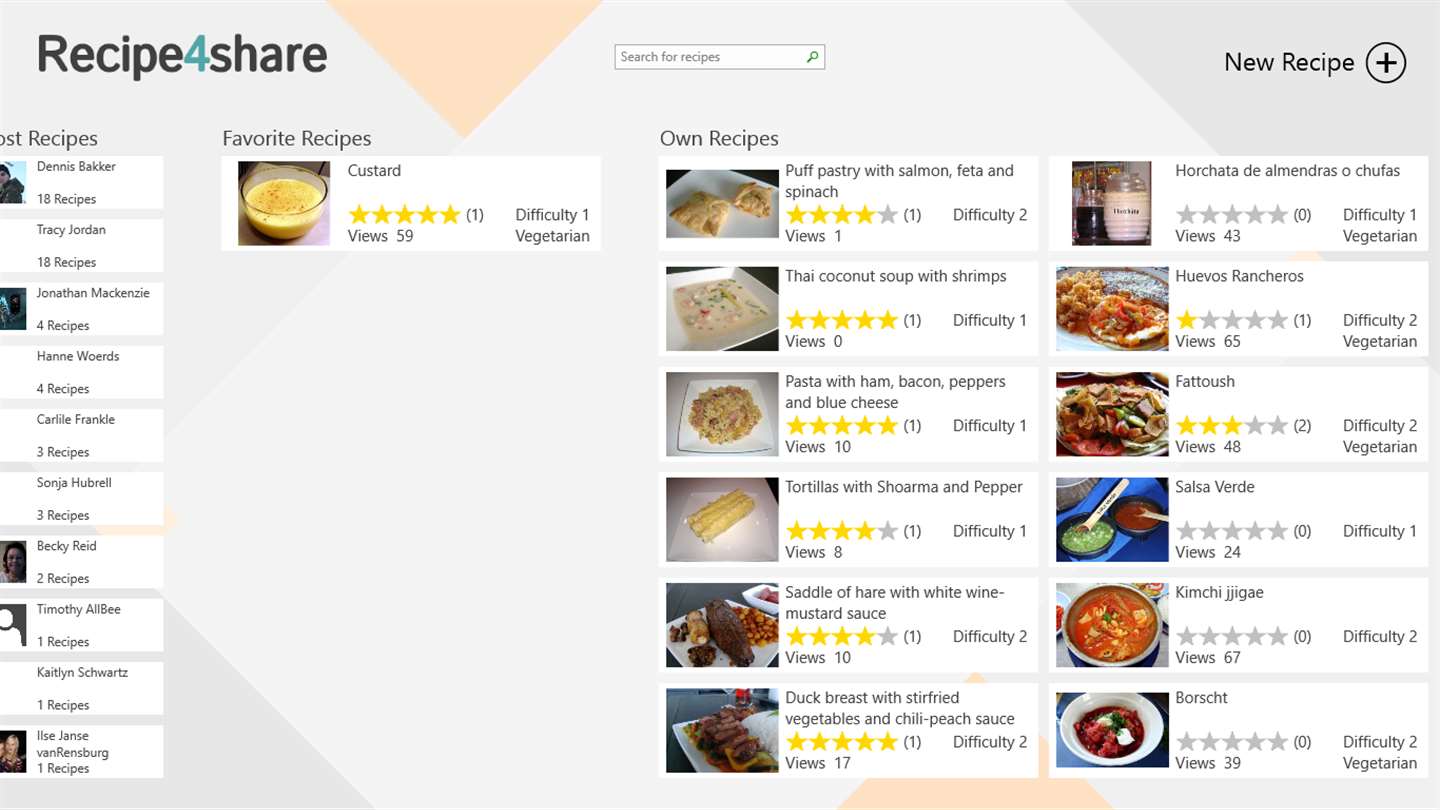Click Ilse Janse vanRensburg's avatar
1440x810 pixels.
(12, 752)
